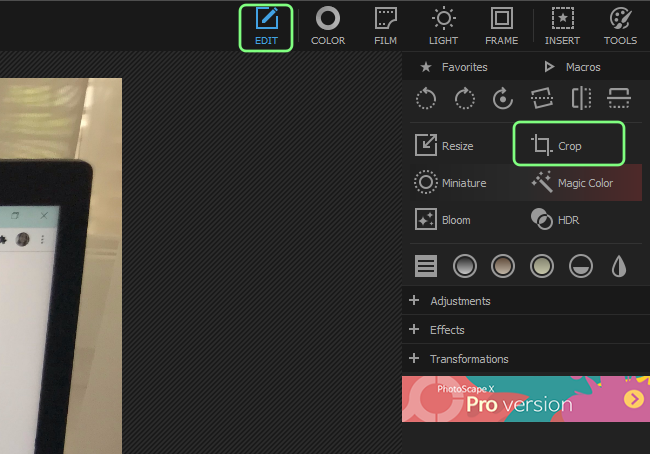Open Macros panel
Image resolution: width=650 pixels, height=454 pixels.
(x=572, y=67)
